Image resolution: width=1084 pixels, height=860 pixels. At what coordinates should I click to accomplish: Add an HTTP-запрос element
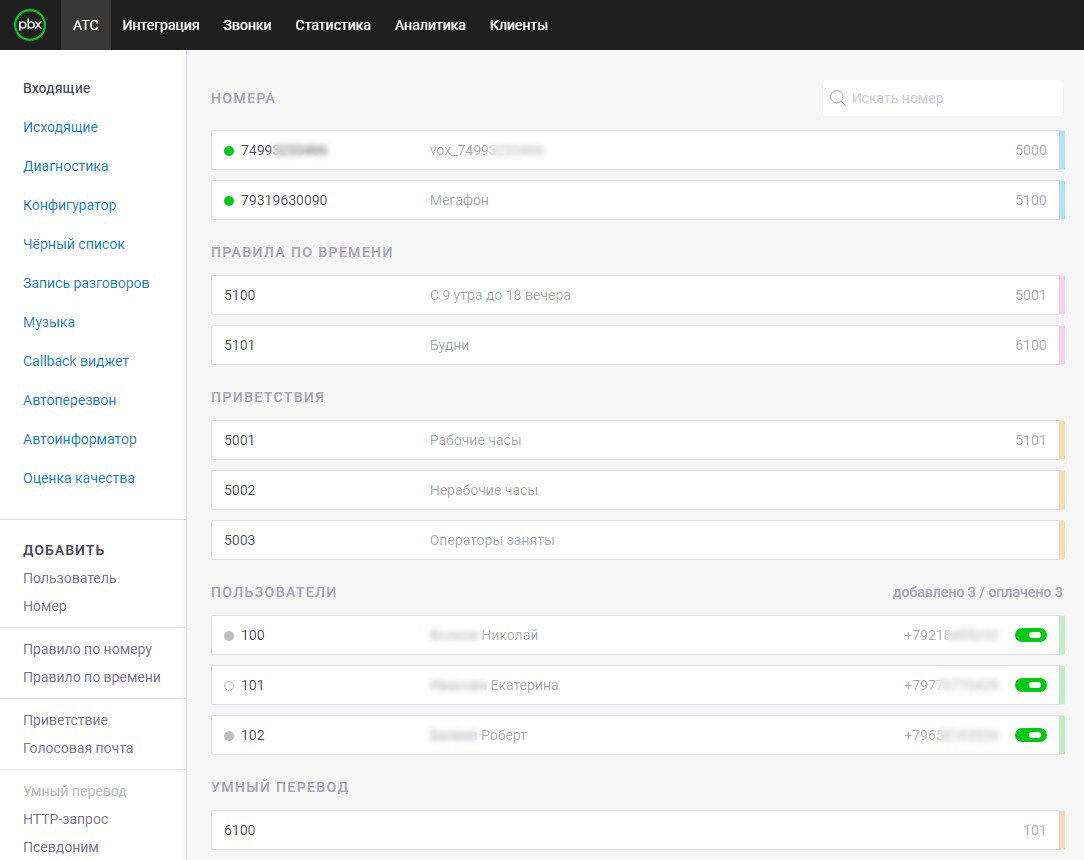66,819
